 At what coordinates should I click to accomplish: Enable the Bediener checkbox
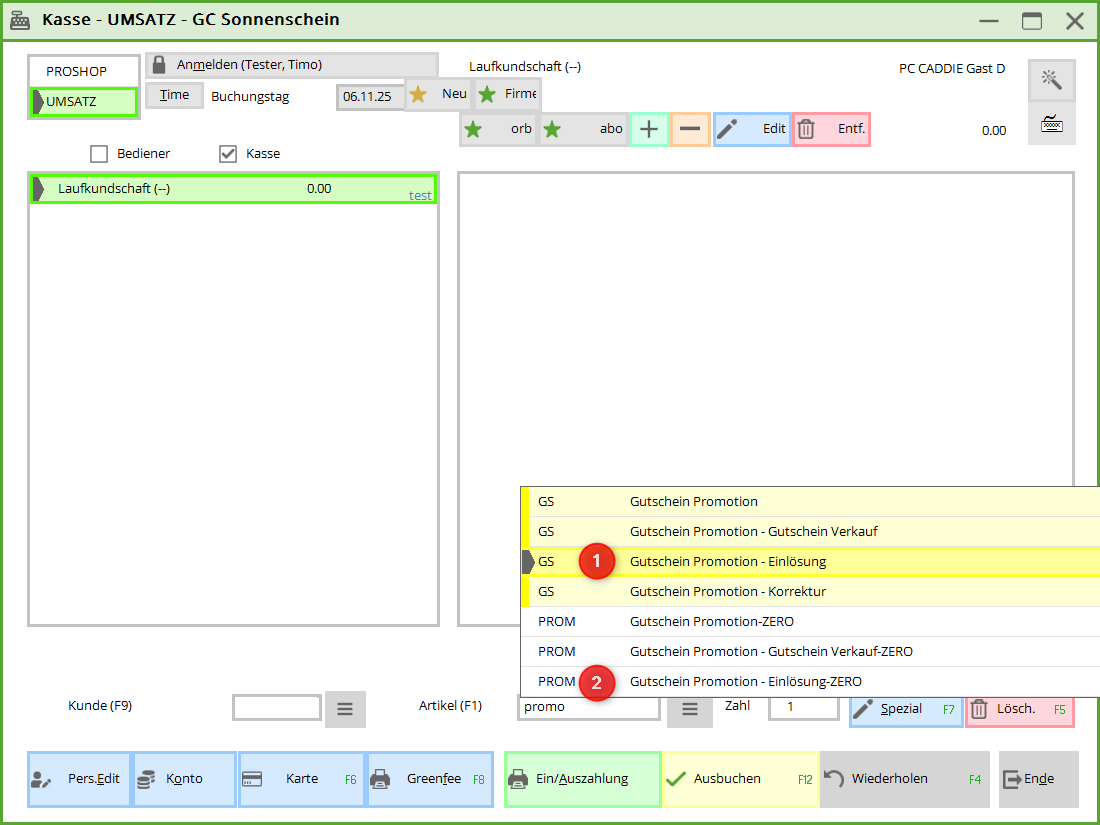coord(99,154)
